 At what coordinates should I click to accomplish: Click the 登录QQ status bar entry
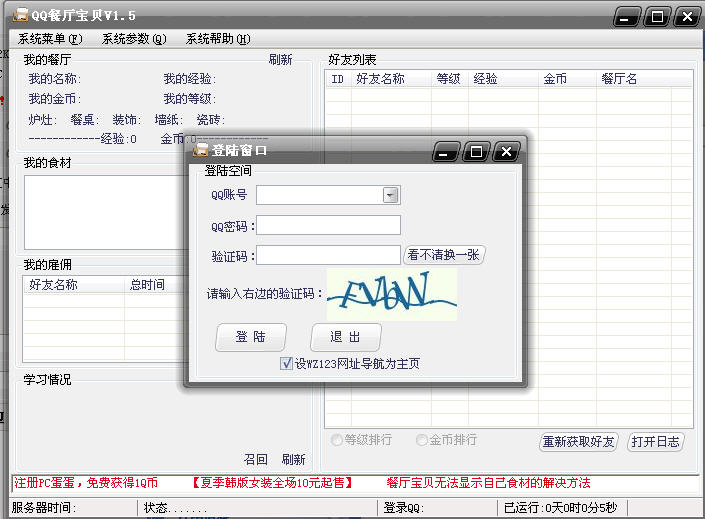(x=404, y=508)
